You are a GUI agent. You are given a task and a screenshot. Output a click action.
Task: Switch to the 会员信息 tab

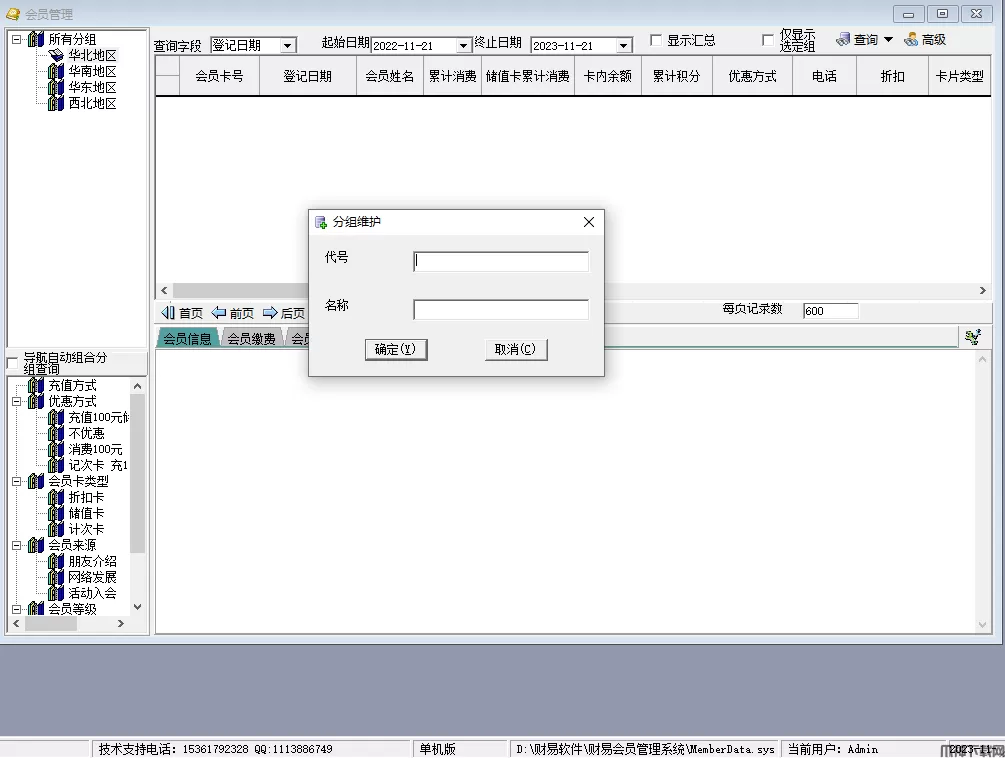187,339
